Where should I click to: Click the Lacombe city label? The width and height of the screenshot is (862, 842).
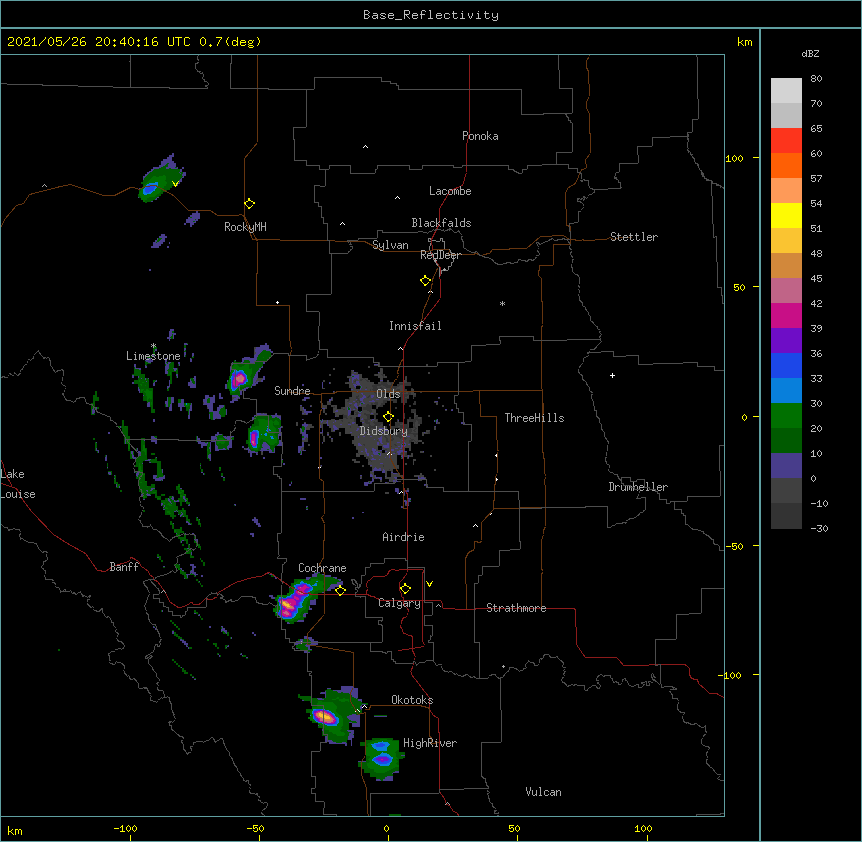(450, 191)
